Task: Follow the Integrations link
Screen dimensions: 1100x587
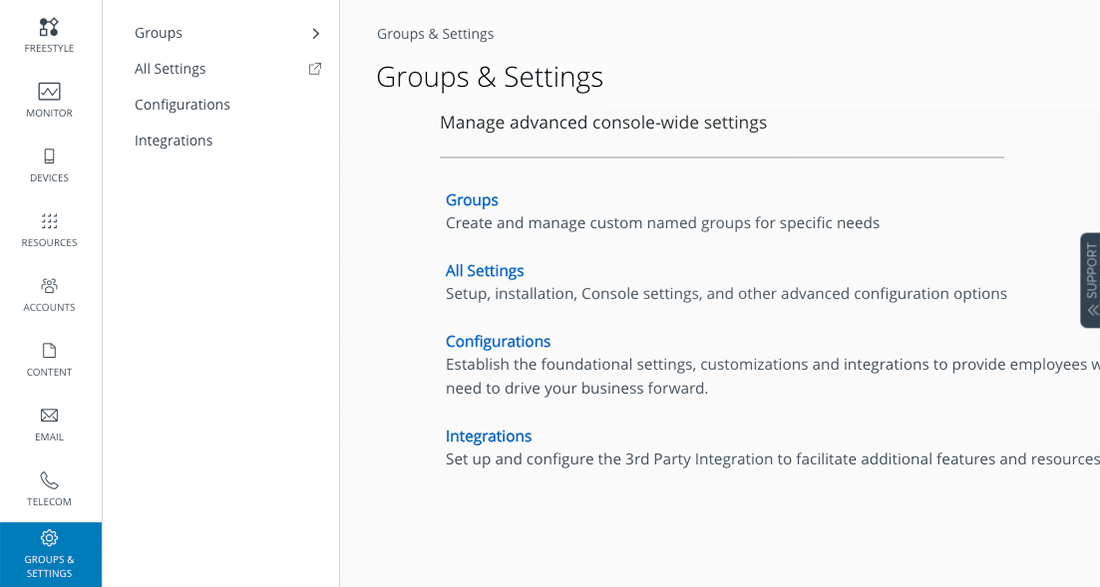Action: (x=488, y=436)
